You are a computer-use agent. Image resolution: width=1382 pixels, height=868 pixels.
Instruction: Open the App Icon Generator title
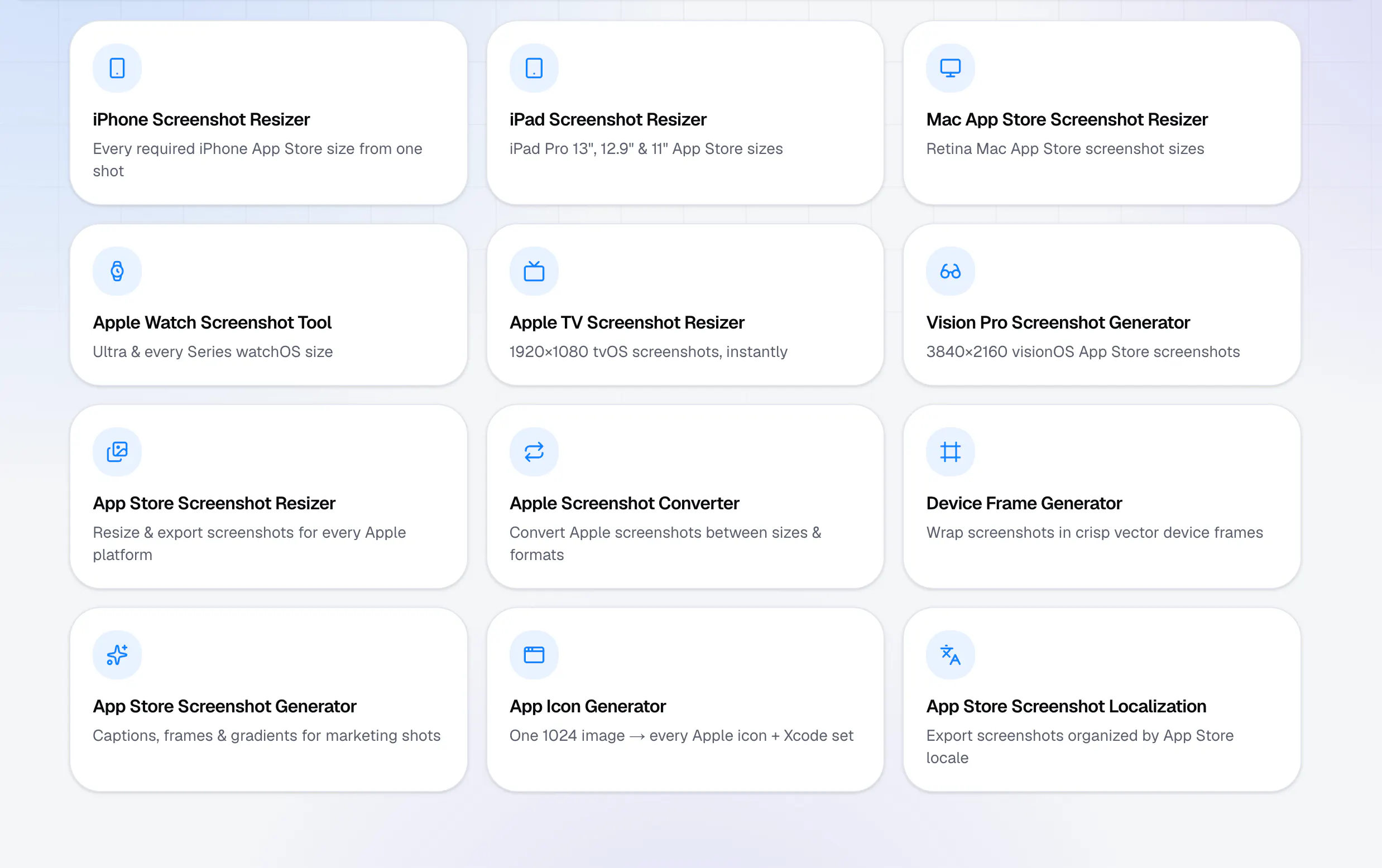pos(588,706)
